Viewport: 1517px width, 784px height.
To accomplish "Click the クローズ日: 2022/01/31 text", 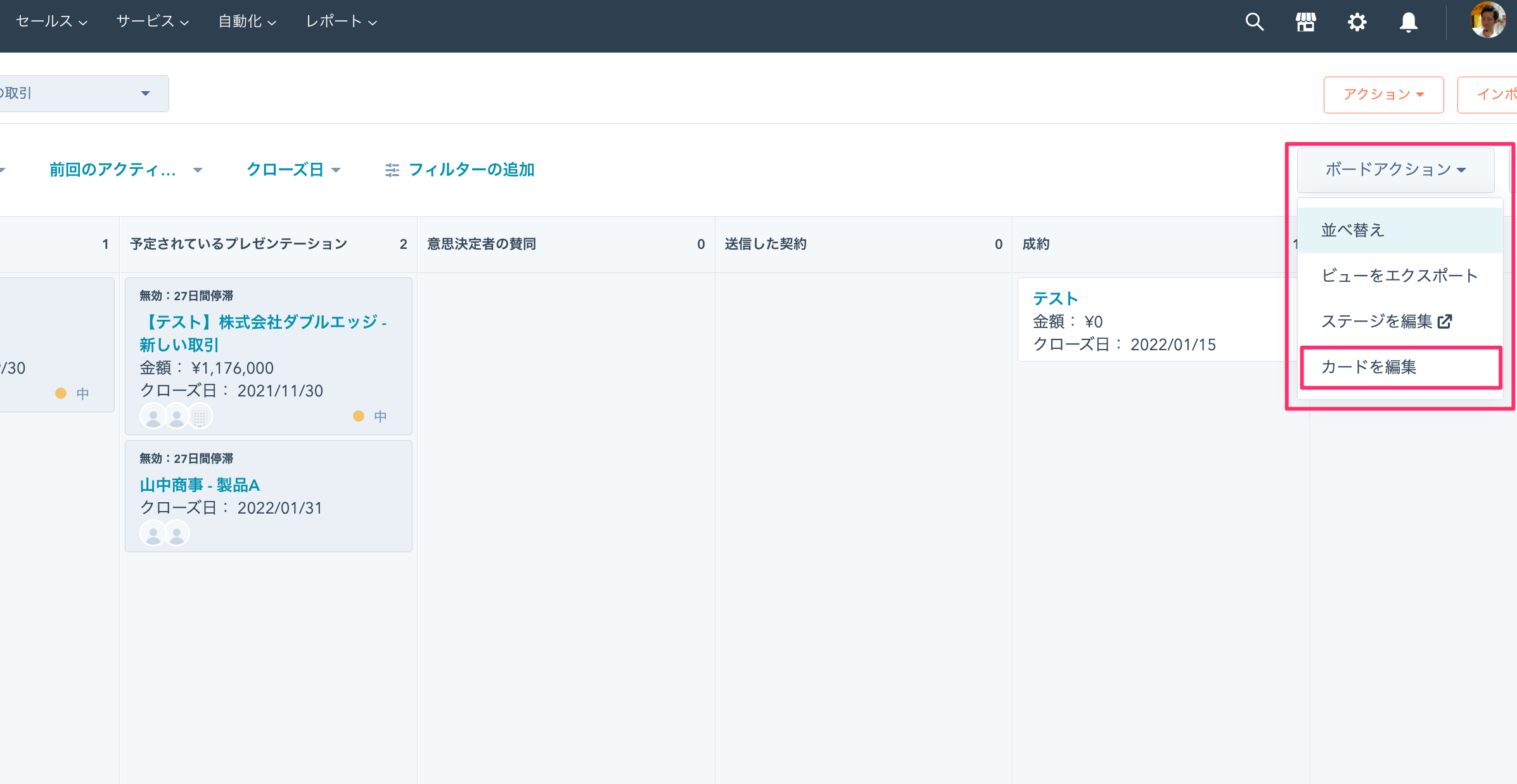I will pyautogui.click(x=231, y=508).
